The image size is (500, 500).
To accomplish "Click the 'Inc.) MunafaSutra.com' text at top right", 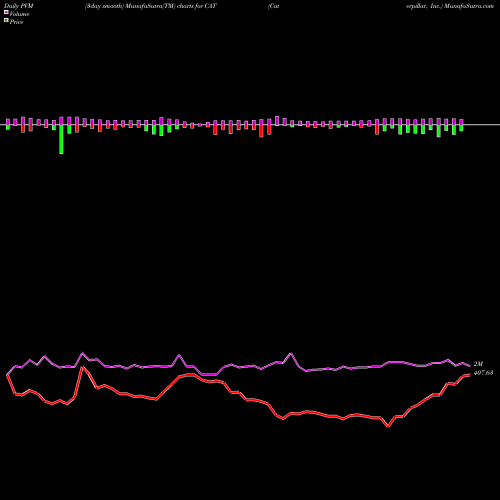I will 462,6.
